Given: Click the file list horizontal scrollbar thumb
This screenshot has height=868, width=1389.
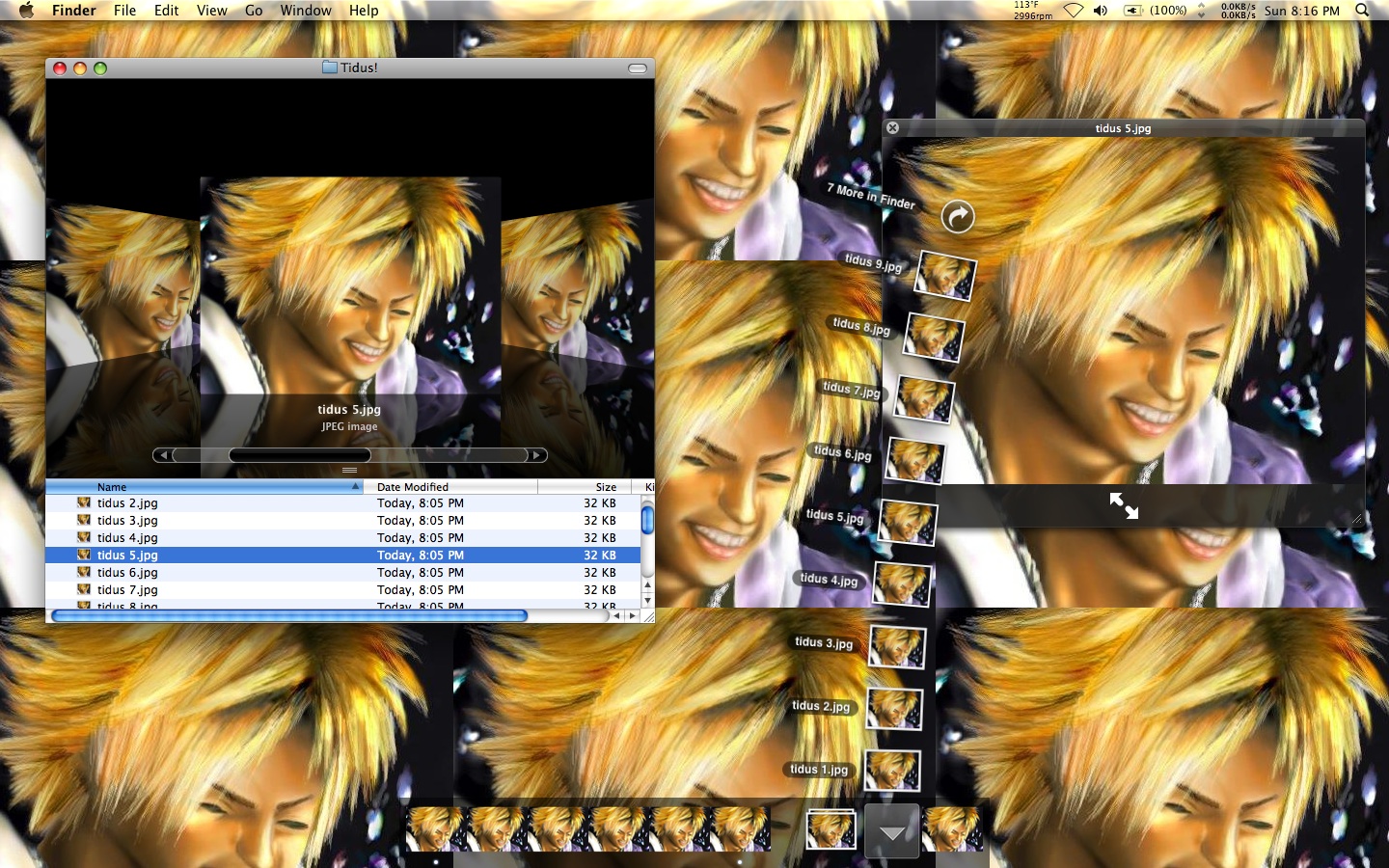Looking at the screenshot, I should pos(289,615).
